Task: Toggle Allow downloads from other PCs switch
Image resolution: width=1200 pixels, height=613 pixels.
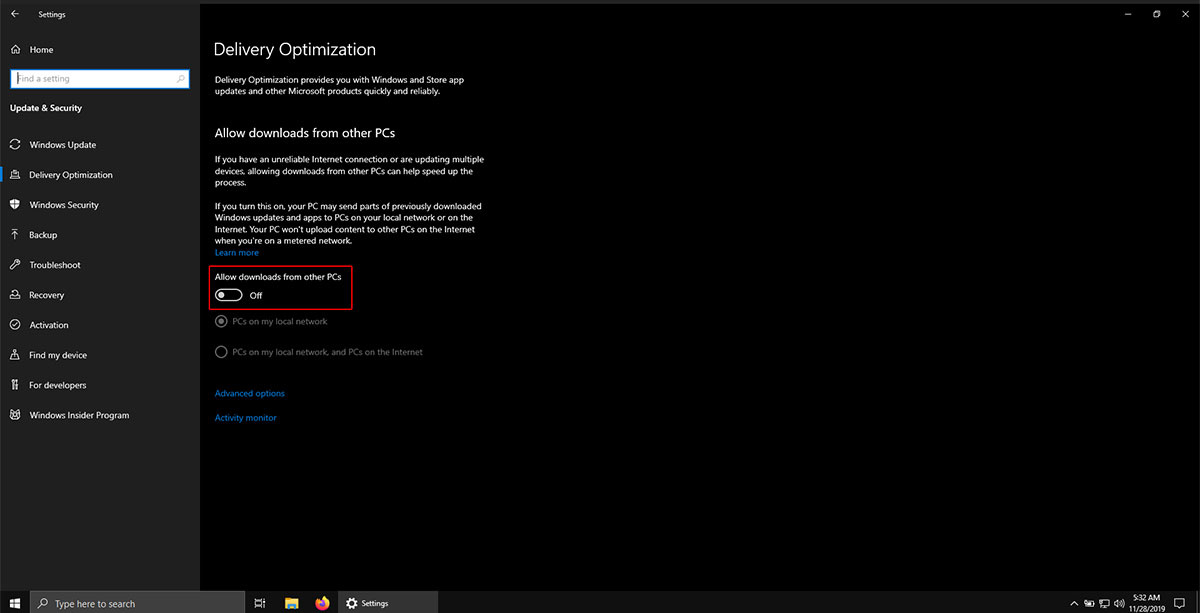Action: pyautogui.click(x=229, y=295)
